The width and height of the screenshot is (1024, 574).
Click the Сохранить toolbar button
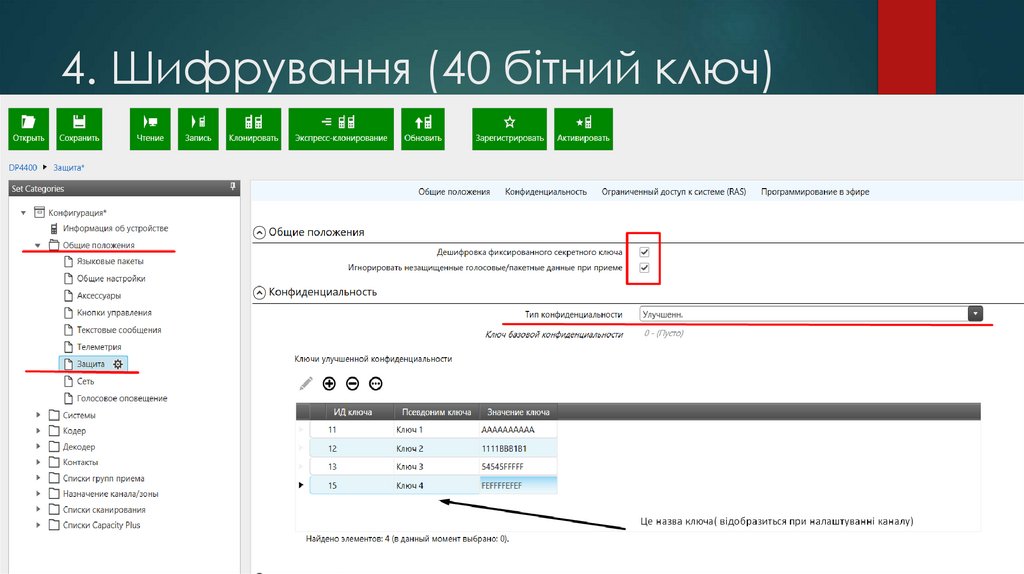[79, 129]
